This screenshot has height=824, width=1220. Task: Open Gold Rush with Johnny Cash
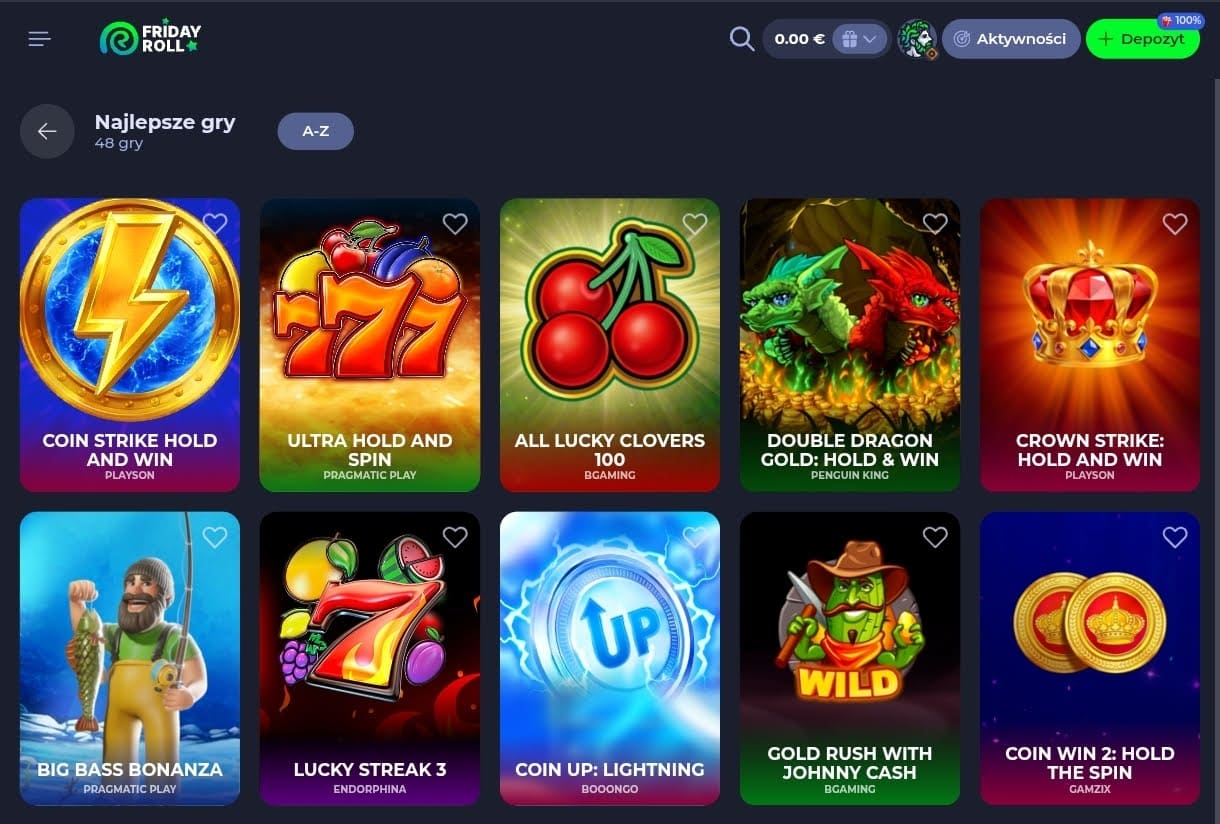point(850,658)
